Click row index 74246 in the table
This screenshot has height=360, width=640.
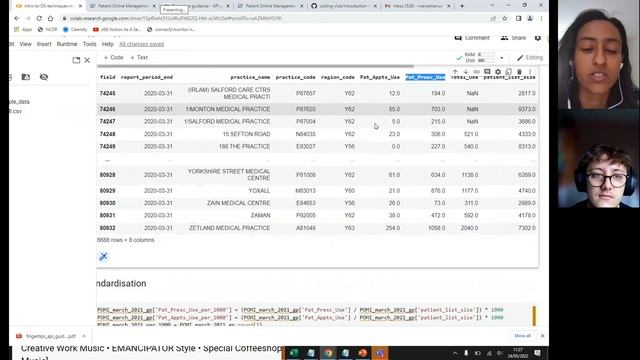point(107,109)
